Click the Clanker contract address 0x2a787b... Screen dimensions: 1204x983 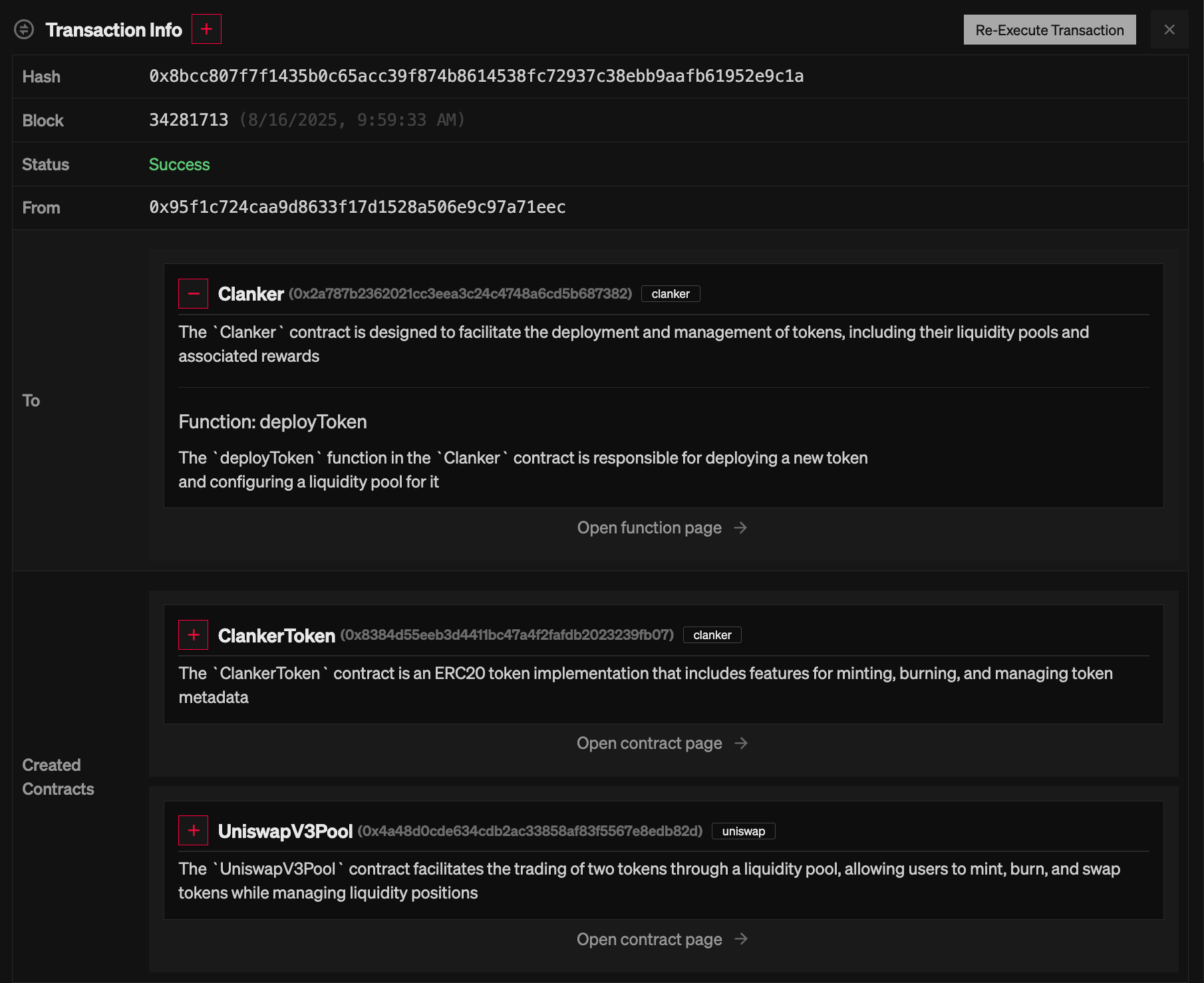(460, 294)
